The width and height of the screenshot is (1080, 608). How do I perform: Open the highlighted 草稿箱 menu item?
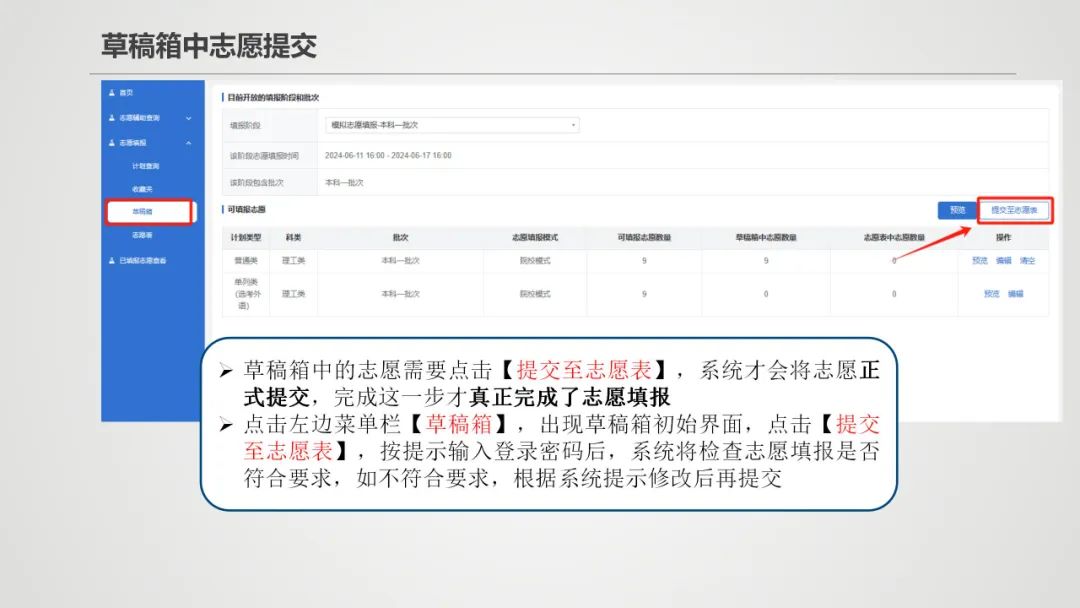pyautogui.click(x=141, y=211)
